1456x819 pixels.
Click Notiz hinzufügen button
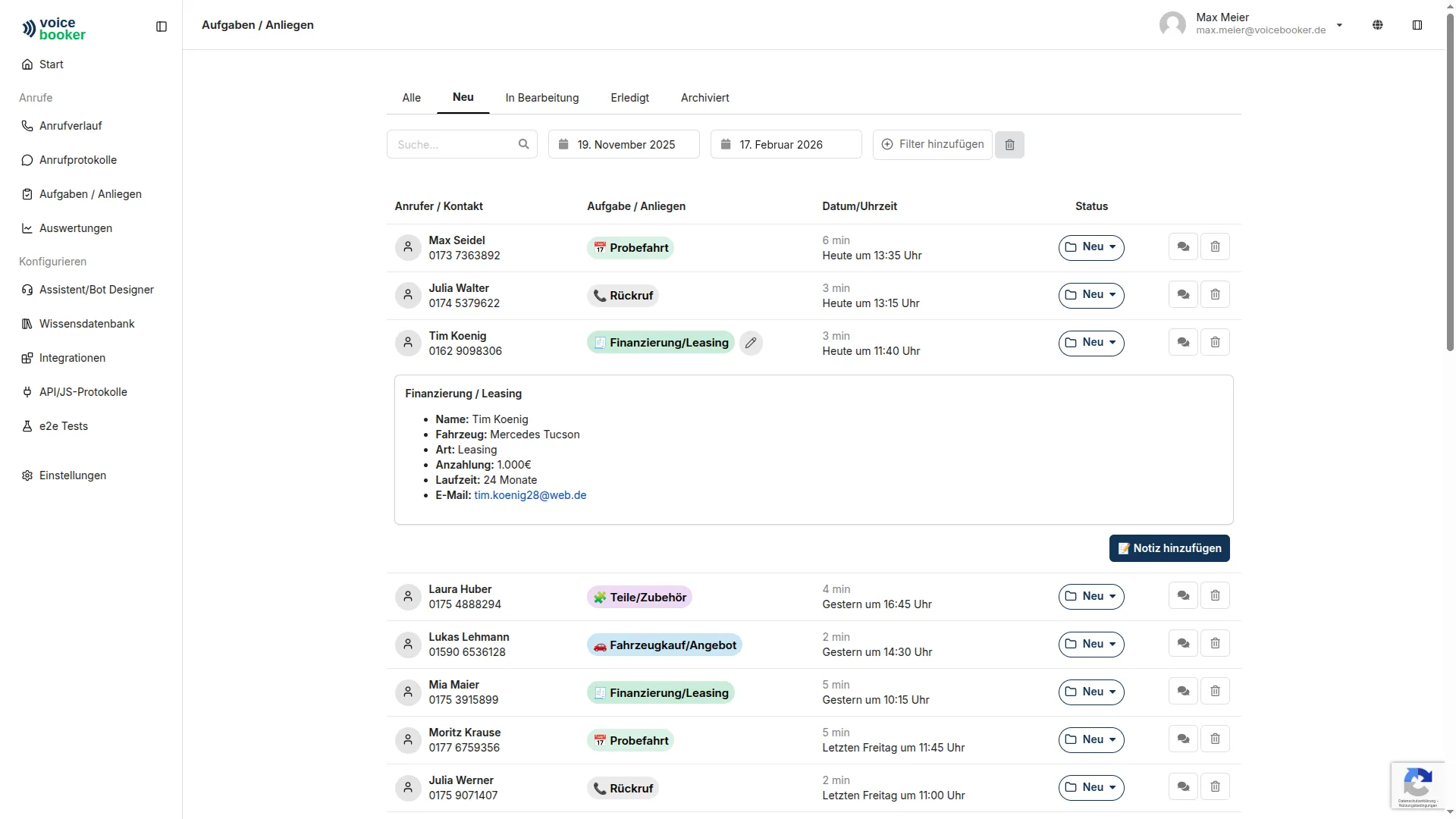(1169, 548)
